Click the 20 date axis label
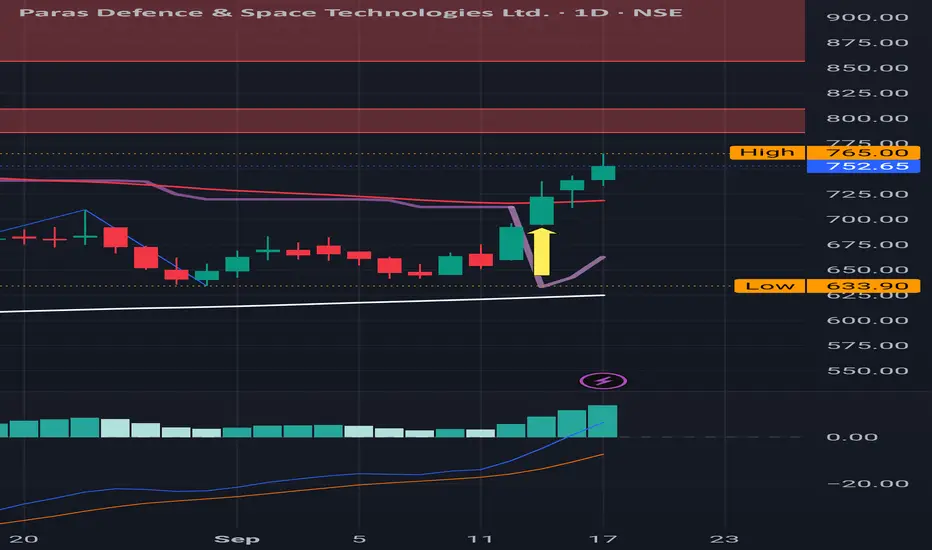 point(24,539)
